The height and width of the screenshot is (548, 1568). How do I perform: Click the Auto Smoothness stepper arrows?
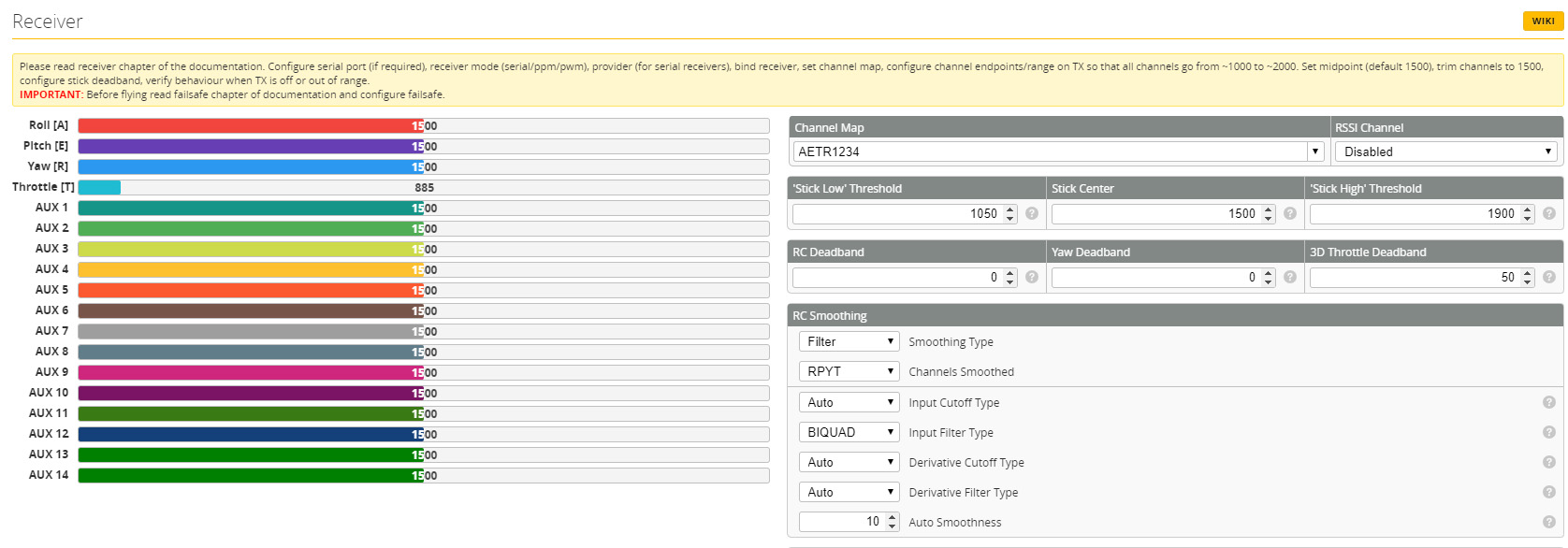892,522
